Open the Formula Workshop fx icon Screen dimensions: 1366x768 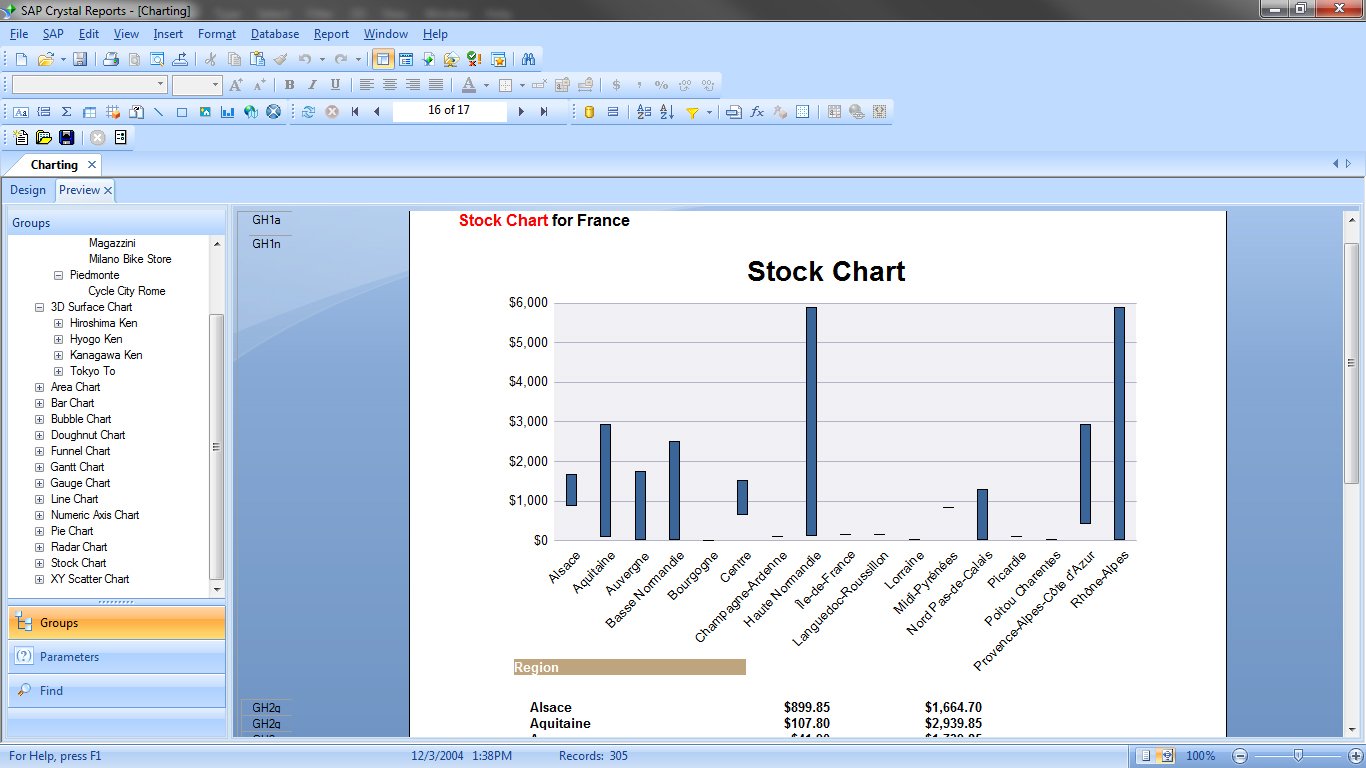coord(757,112)
